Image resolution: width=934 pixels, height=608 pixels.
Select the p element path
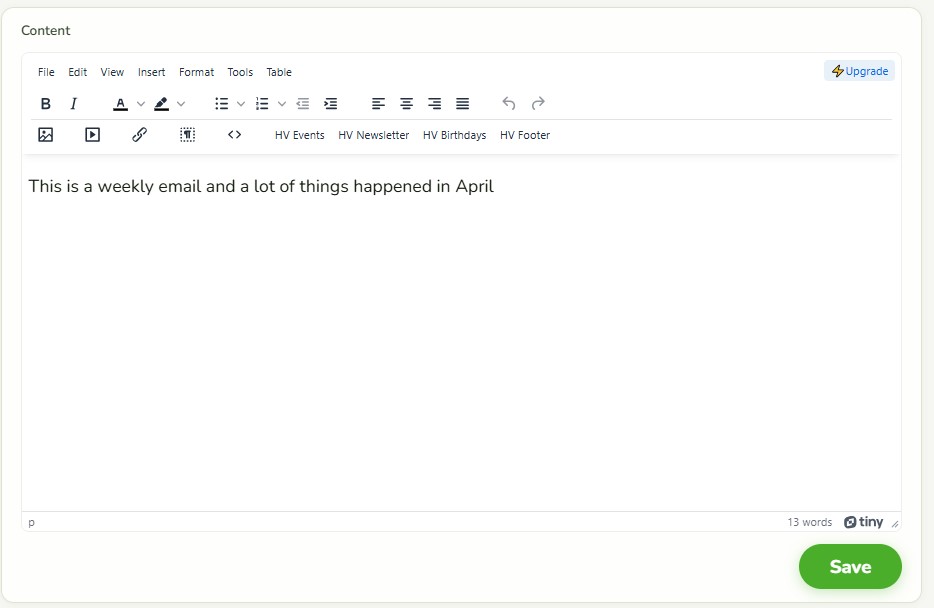coord(32,522)
